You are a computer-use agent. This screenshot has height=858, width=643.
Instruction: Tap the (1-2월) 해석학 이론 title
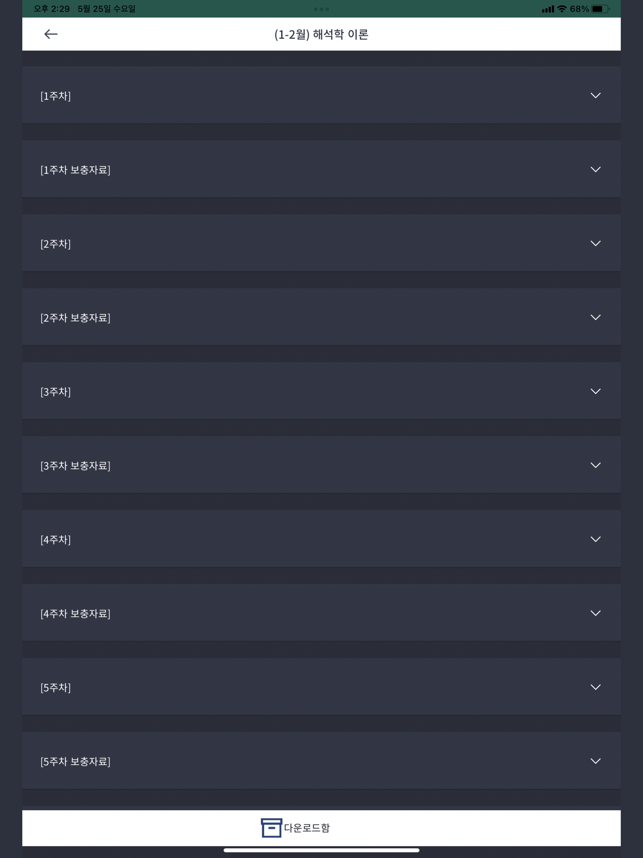tap(321, 34)
